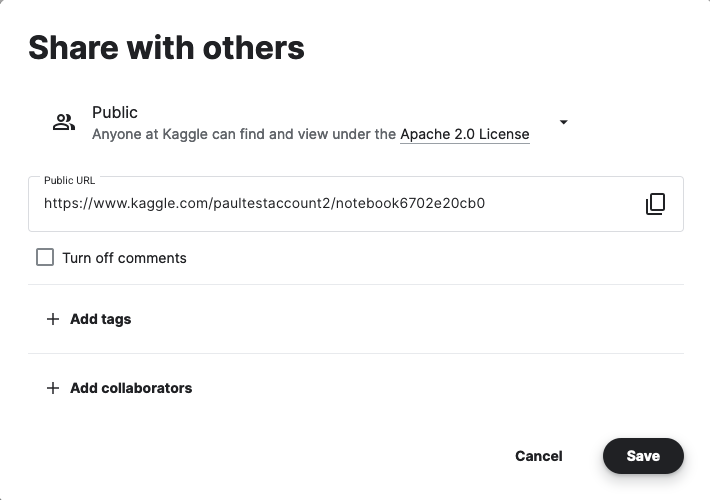
Task: Click inside the Public URL field
Action: tap(356, 204)
